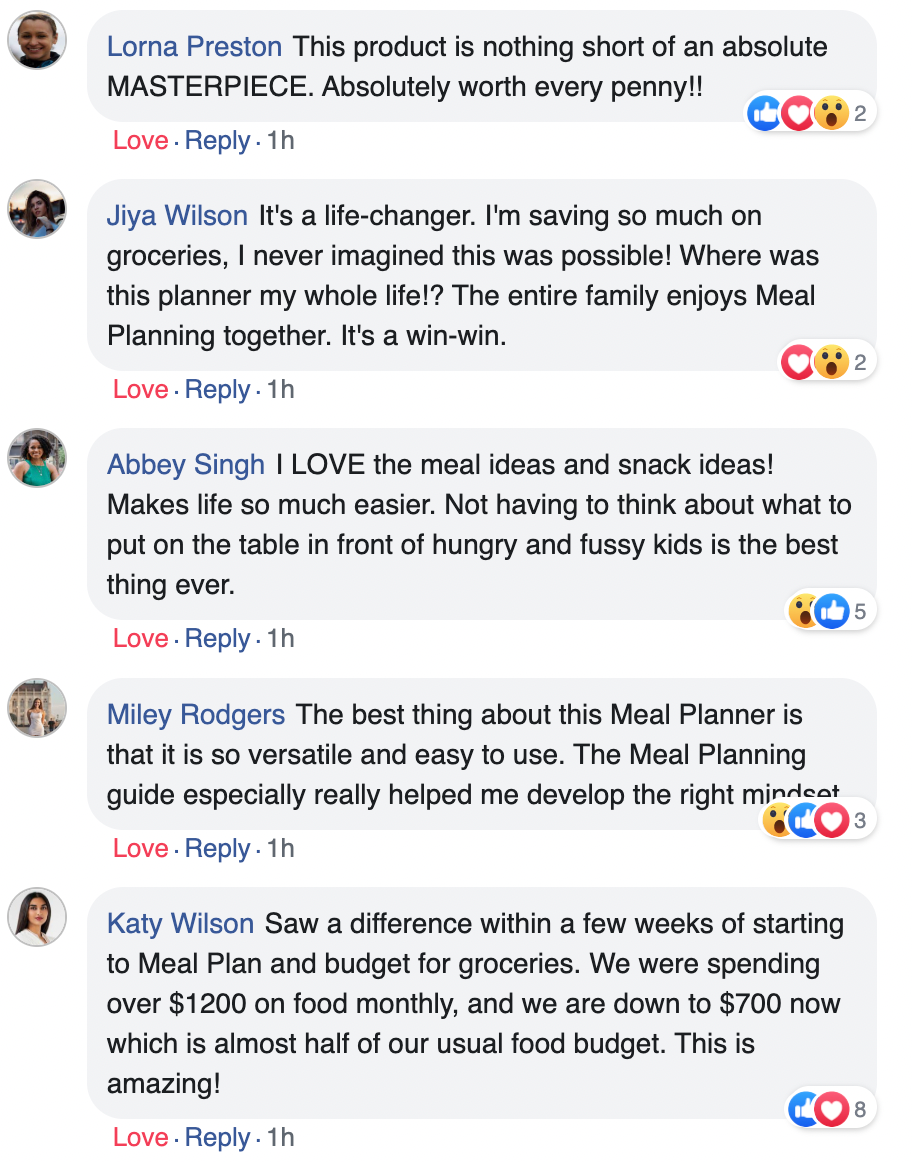Click the Katy Wilson name link
The image size is (912, 1162).
[x=180, y=924]
